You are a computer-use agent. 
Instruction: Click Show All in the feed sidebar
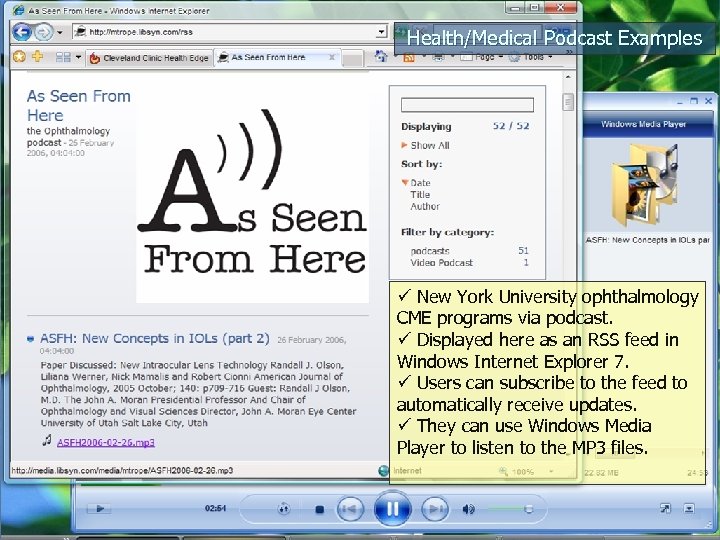click(430, 146)
